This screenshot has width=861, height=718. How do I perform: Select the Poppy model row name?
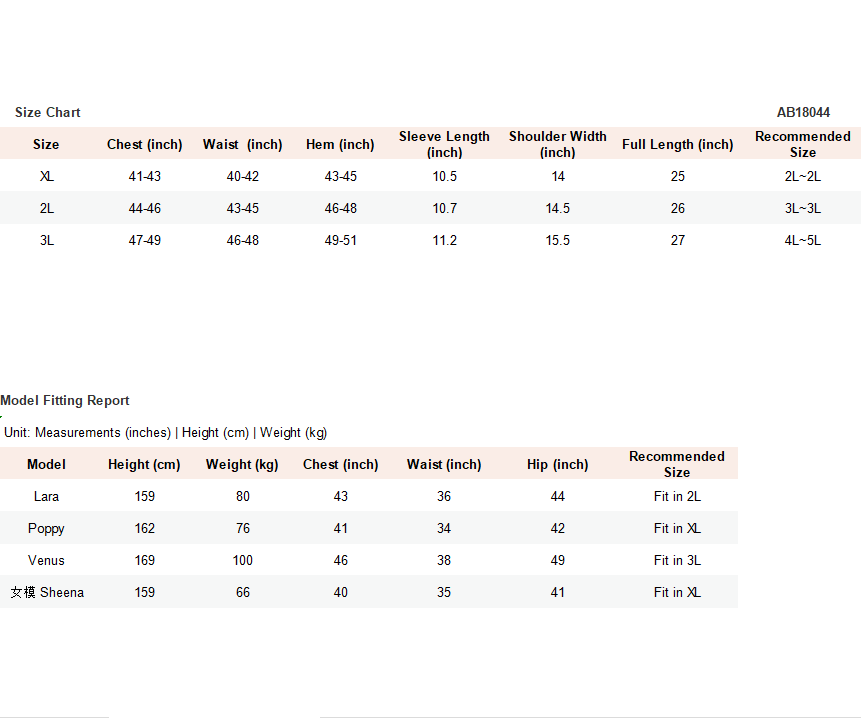46,528
